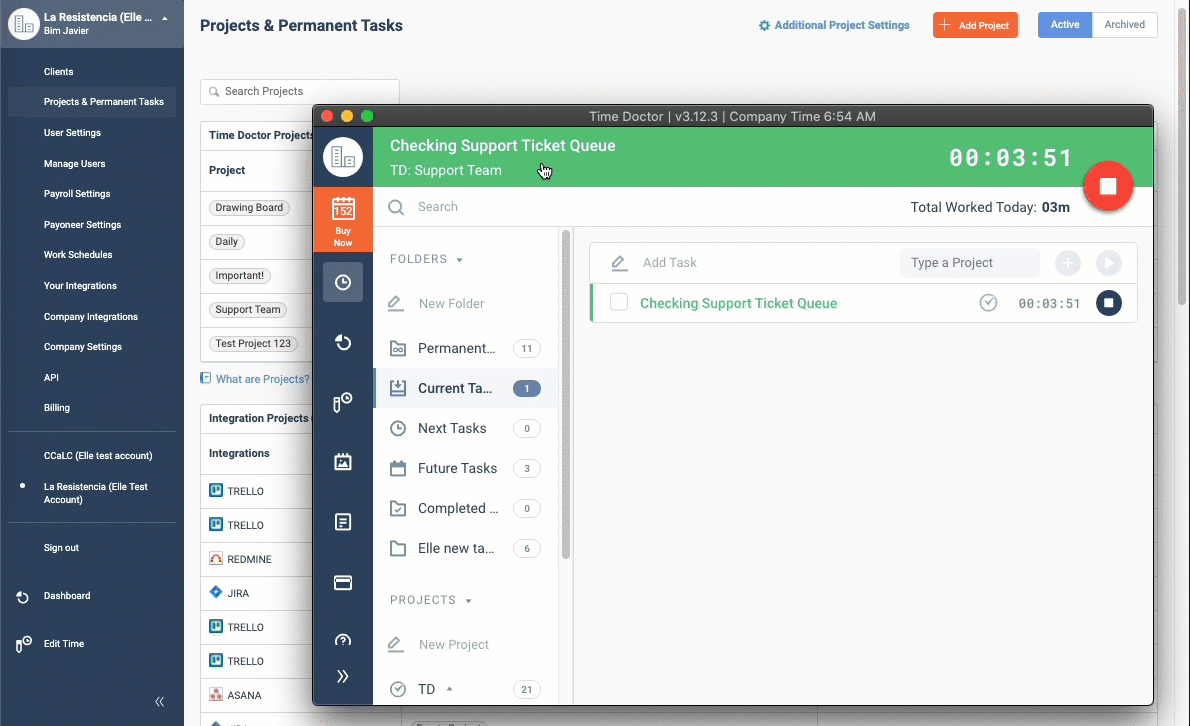Open Edit Time via the circular arrow icon
1190x726 pixels.
343,342
